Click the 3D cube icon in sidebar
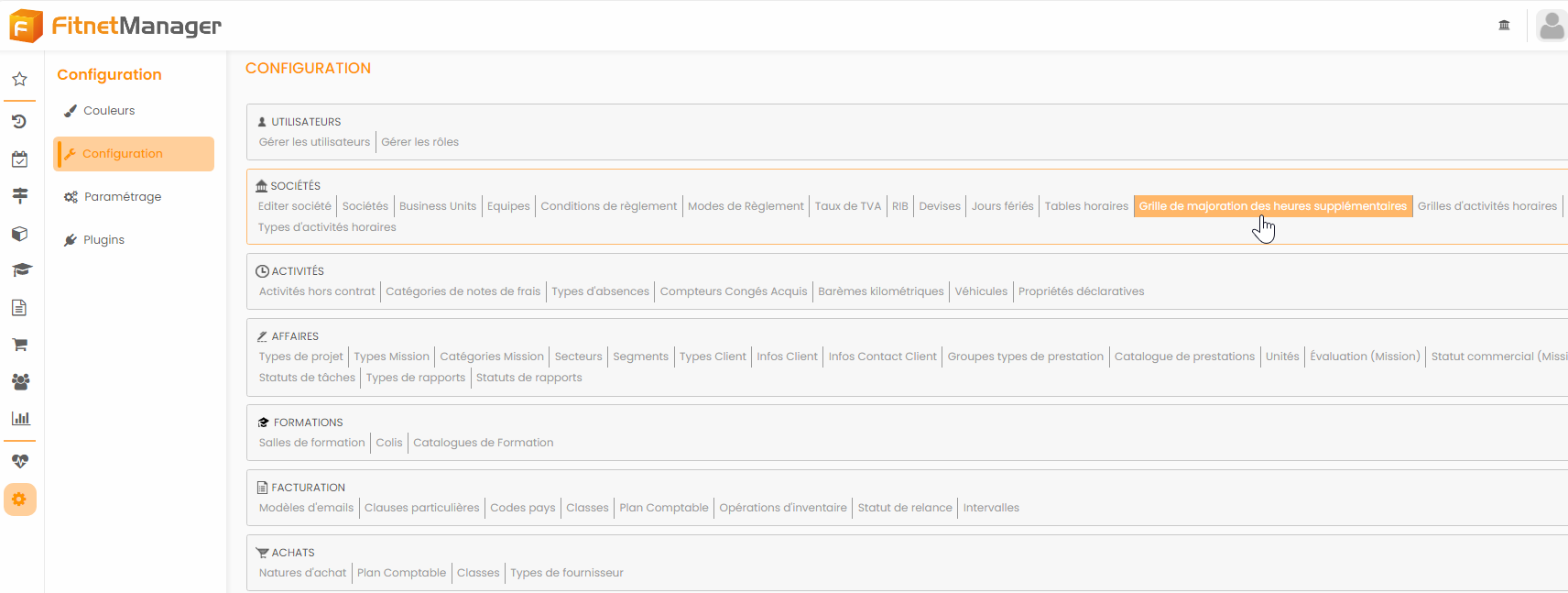 click(19, 234)
